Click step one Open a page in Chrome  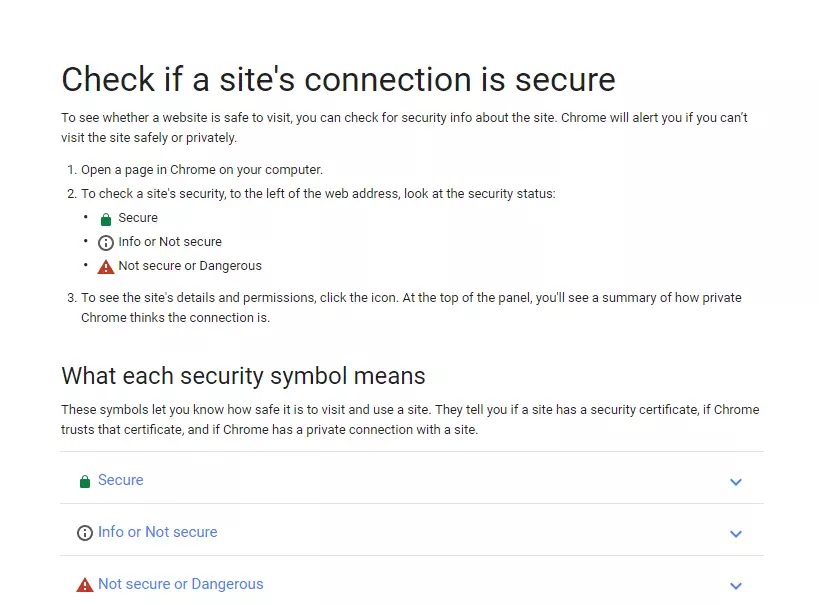coord(202,170)
